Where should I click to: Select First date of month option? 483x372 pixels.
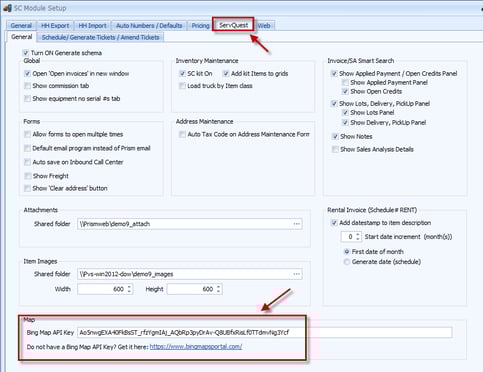(347, 252)
